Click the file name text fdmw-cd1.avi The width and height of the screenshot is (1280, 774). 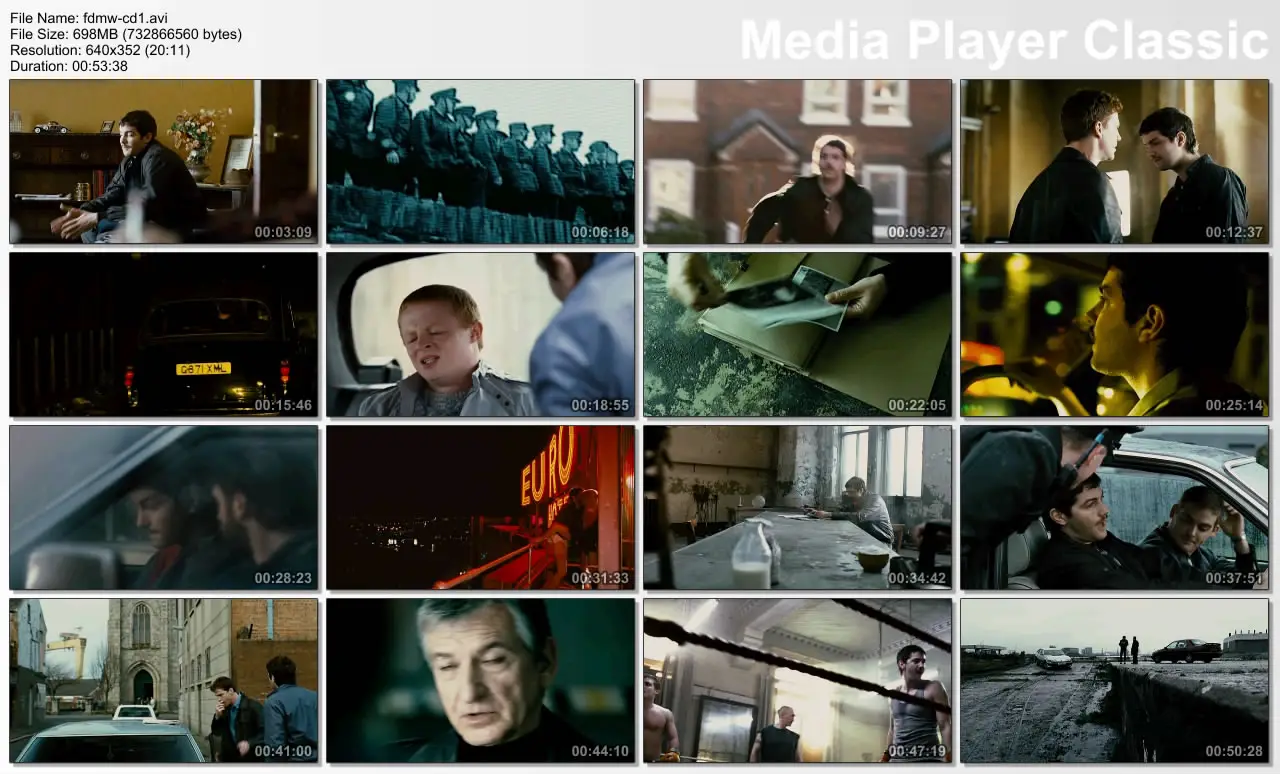[x=126, y=18]
